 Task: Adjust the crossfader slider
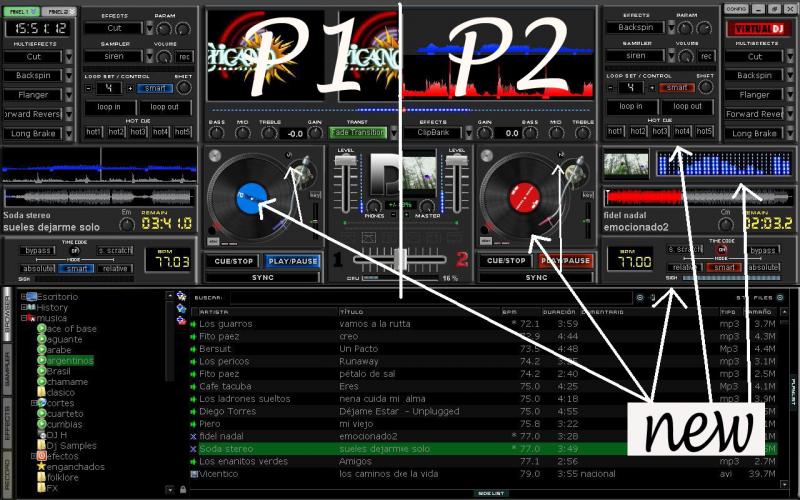[400, 259]
